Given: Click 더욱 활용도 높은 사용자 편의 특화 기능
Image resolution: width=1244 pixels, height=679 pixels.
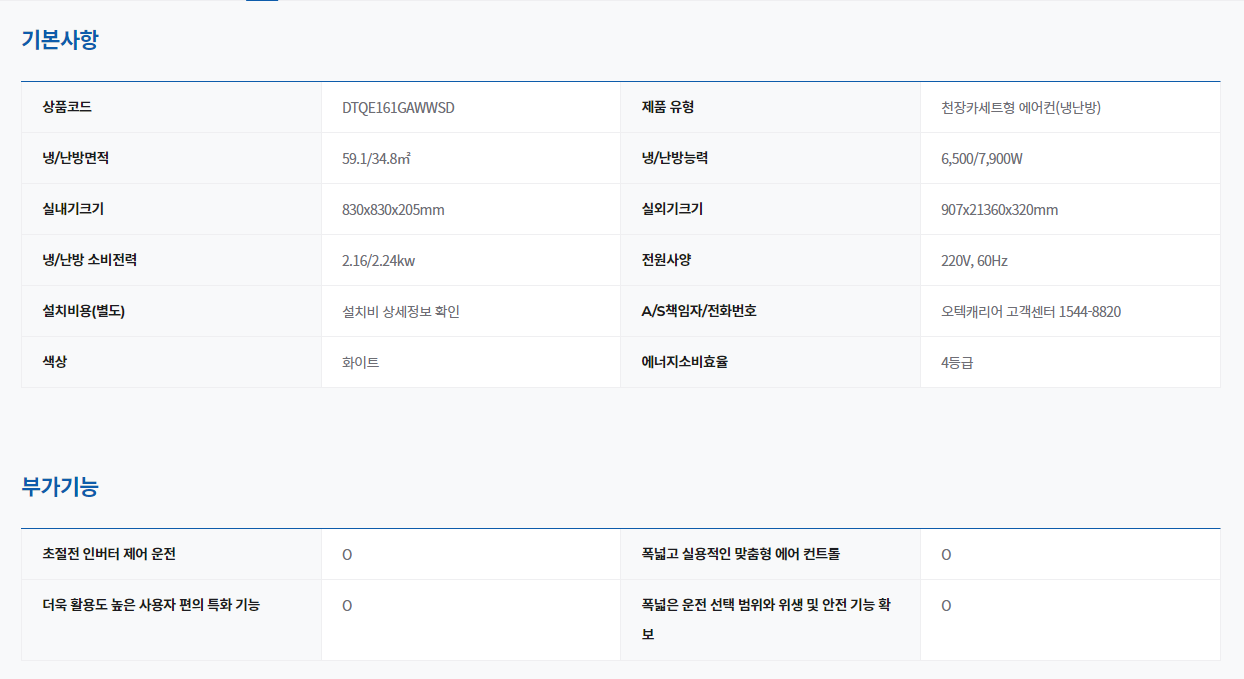Looking at the screenshot, I should point(151,605).
